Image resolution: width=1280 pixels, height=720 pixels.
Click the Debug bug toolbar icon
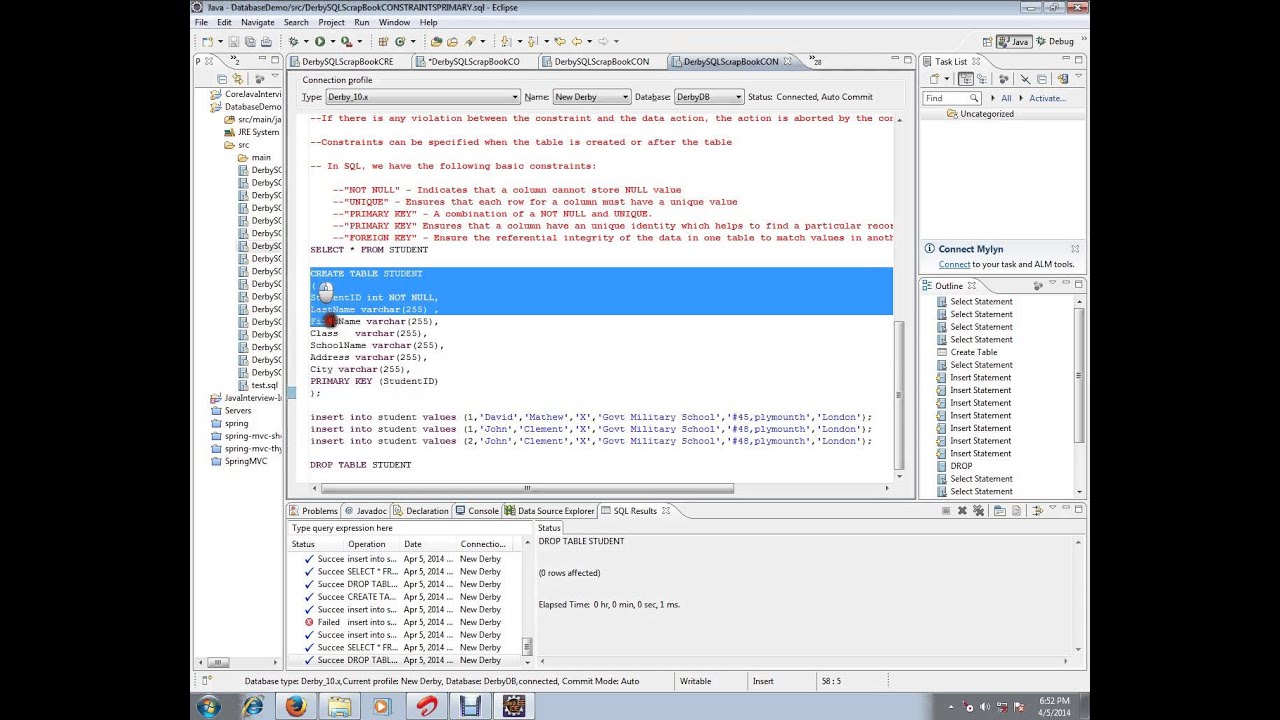(293, 42)
